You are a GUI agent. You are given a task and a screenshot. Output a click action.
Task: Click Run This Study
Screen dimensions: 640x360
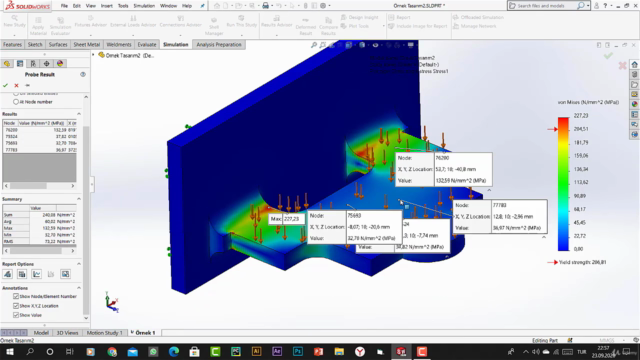tap(242, 22)
